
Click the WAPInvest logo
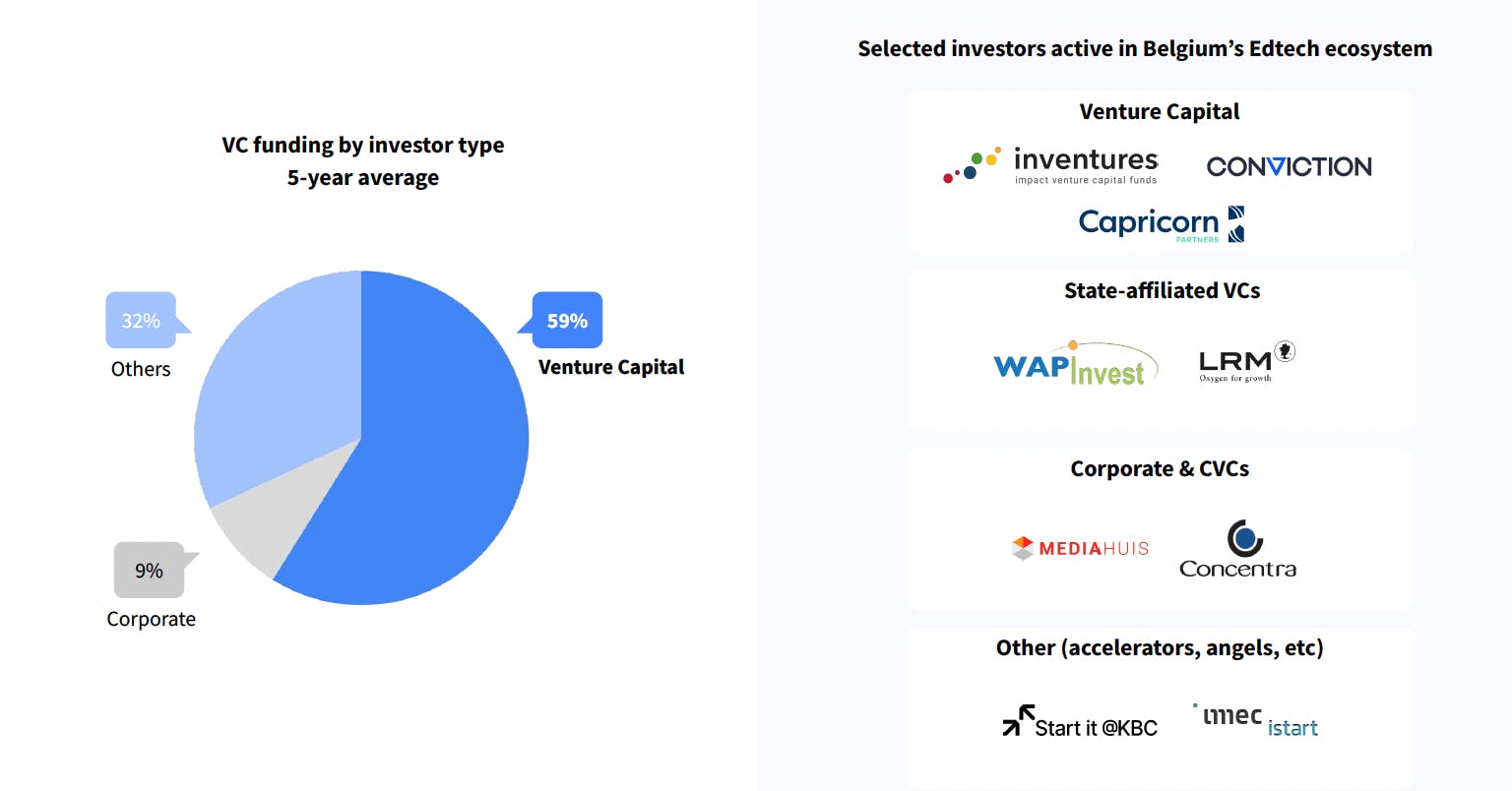click(1075, 363)
